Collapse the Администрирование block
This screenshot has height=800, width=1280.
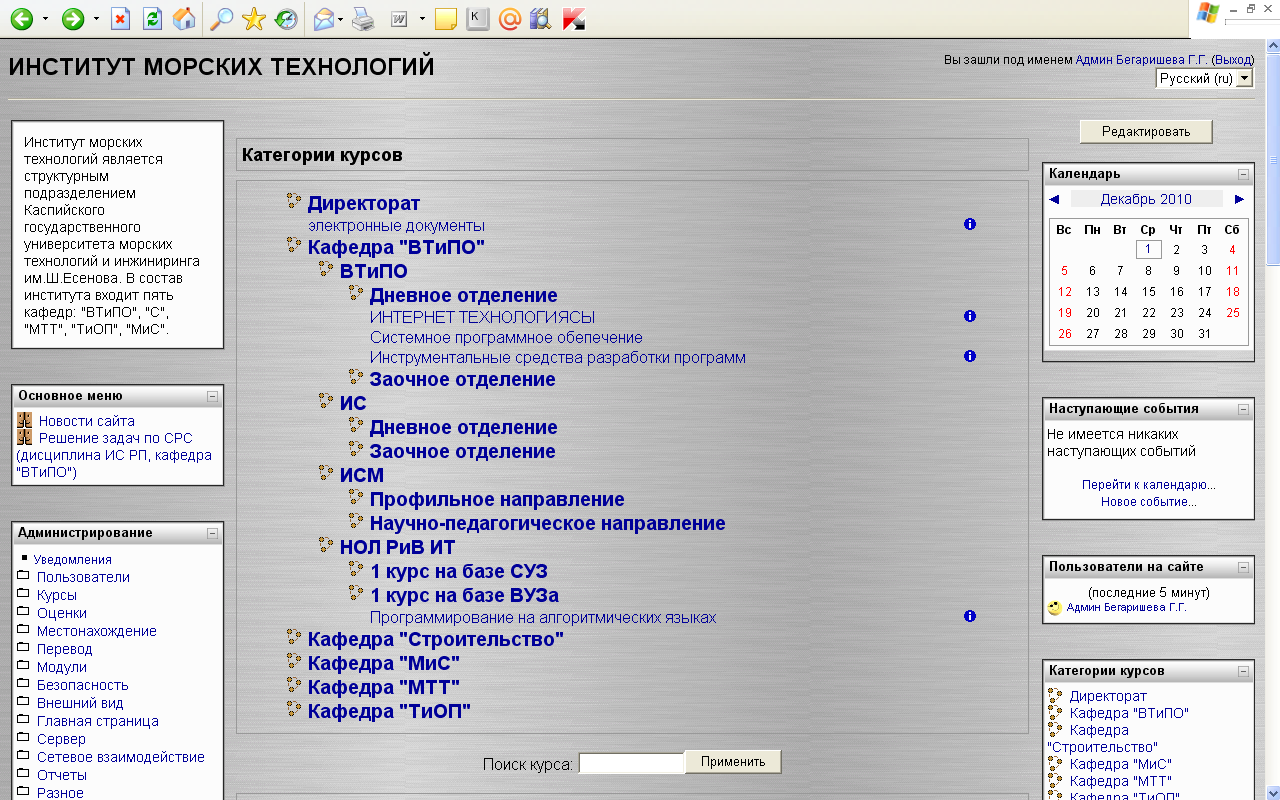point(212,533)
